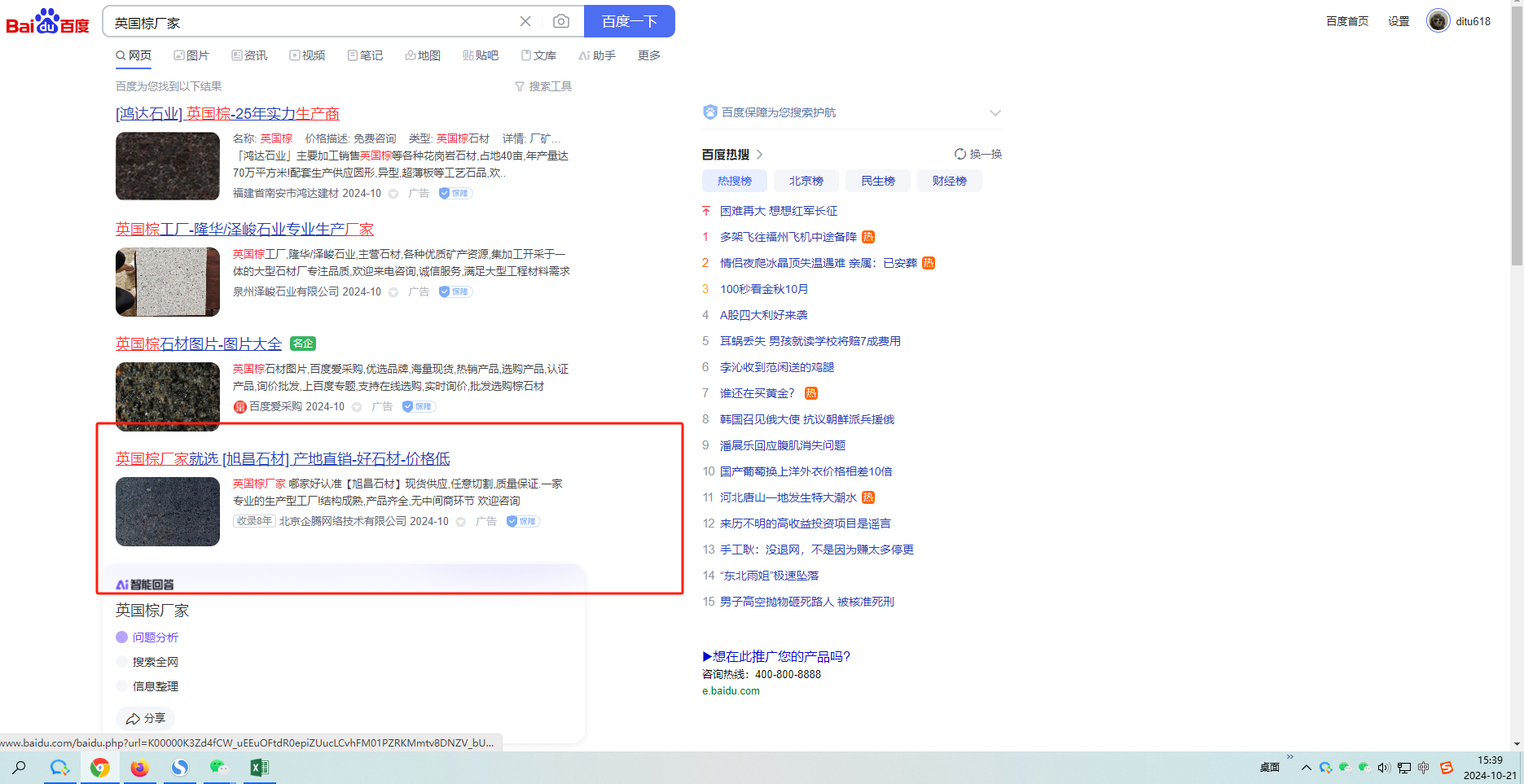Viewport: 1524px width, 784px height.
Task: Open the 英国棕石材图片-图片大全 result
Action: tap(199, 344)
